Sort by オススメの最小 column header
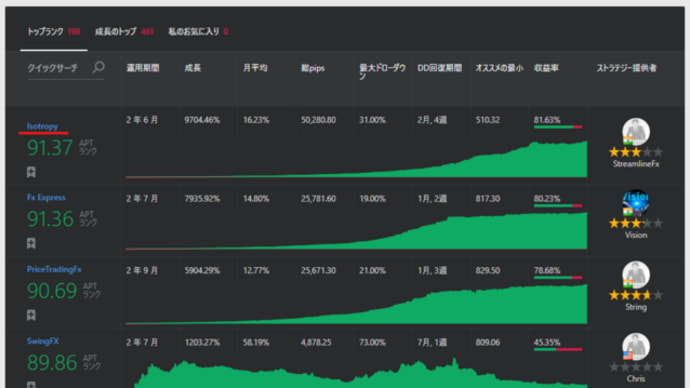The width and height of the screenshot is (690, 388). (x=499, y=68)
